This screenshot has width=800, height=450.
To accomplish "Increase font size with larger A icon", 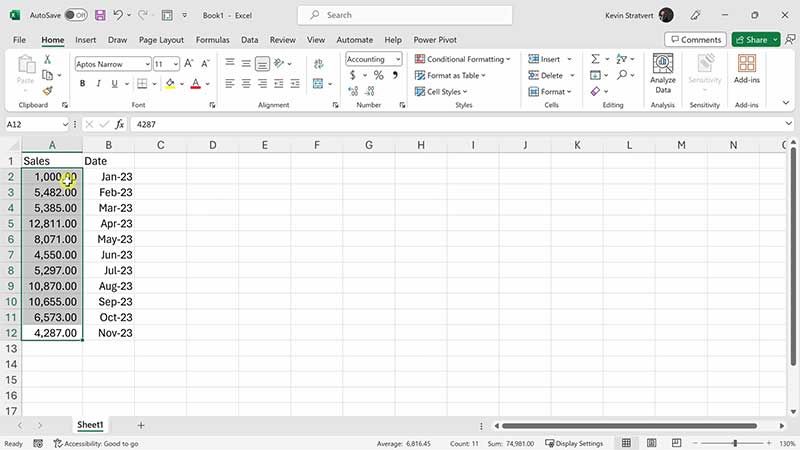I will 188,64.
